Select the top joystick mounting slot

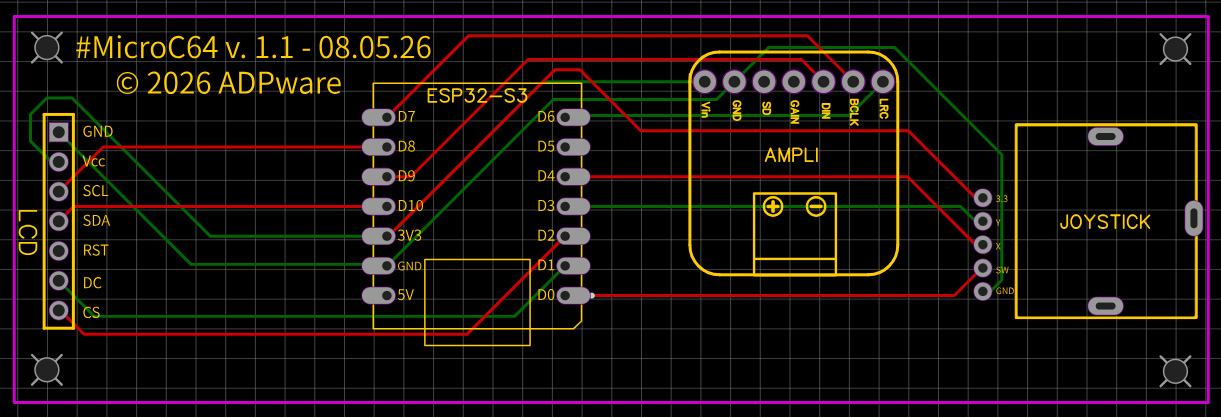coord(1105,136)
